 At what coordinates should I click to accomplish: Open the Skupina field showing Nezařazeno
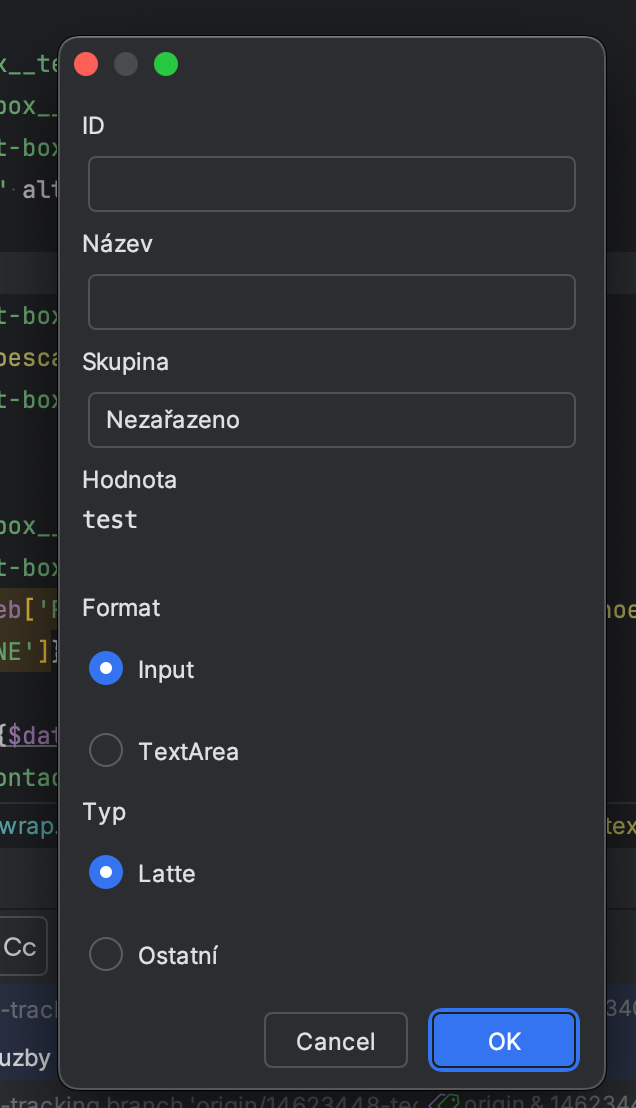point(331,420)
